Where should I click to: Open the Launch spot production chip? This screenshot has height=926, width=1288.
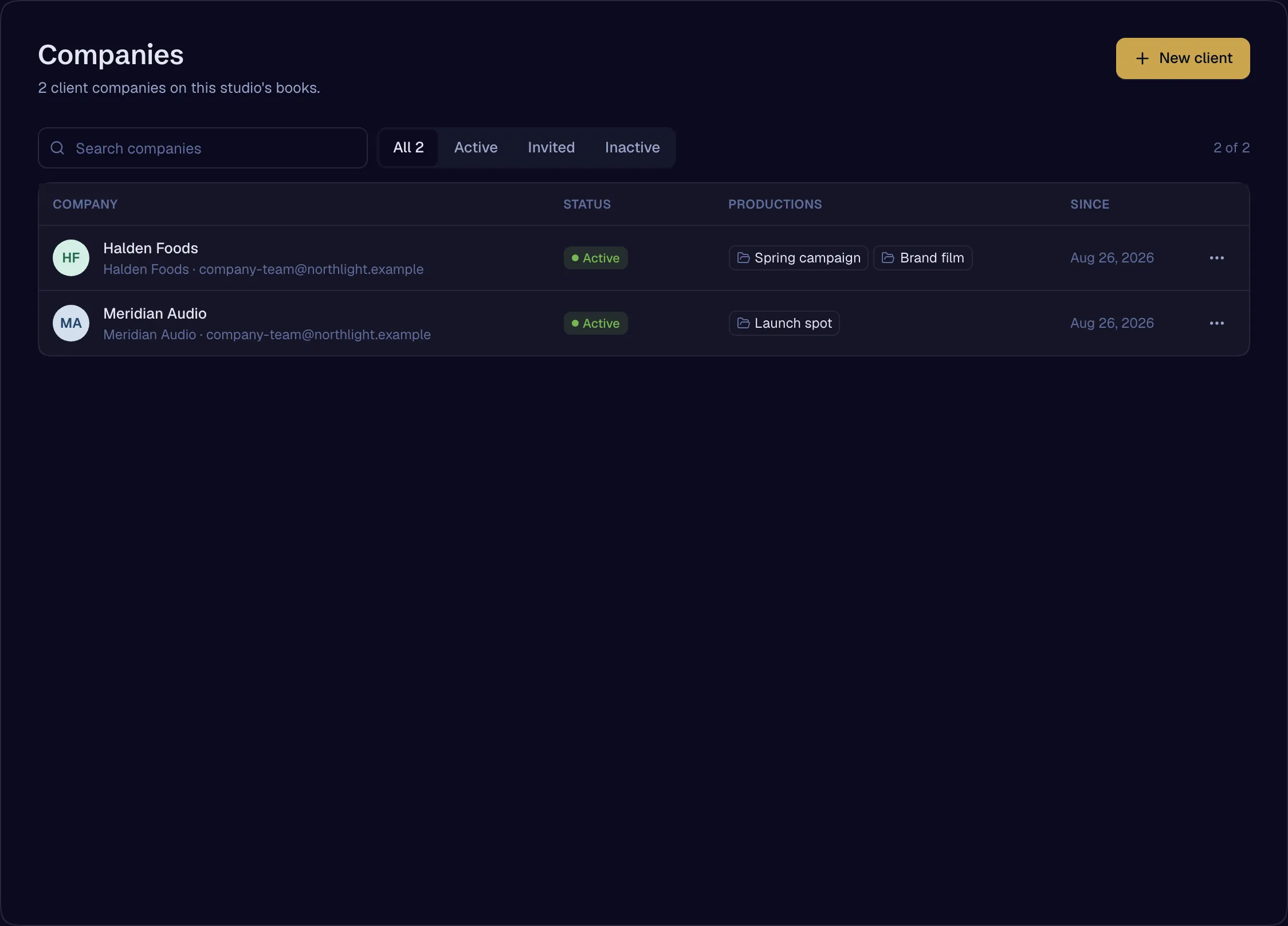point(784,323)
